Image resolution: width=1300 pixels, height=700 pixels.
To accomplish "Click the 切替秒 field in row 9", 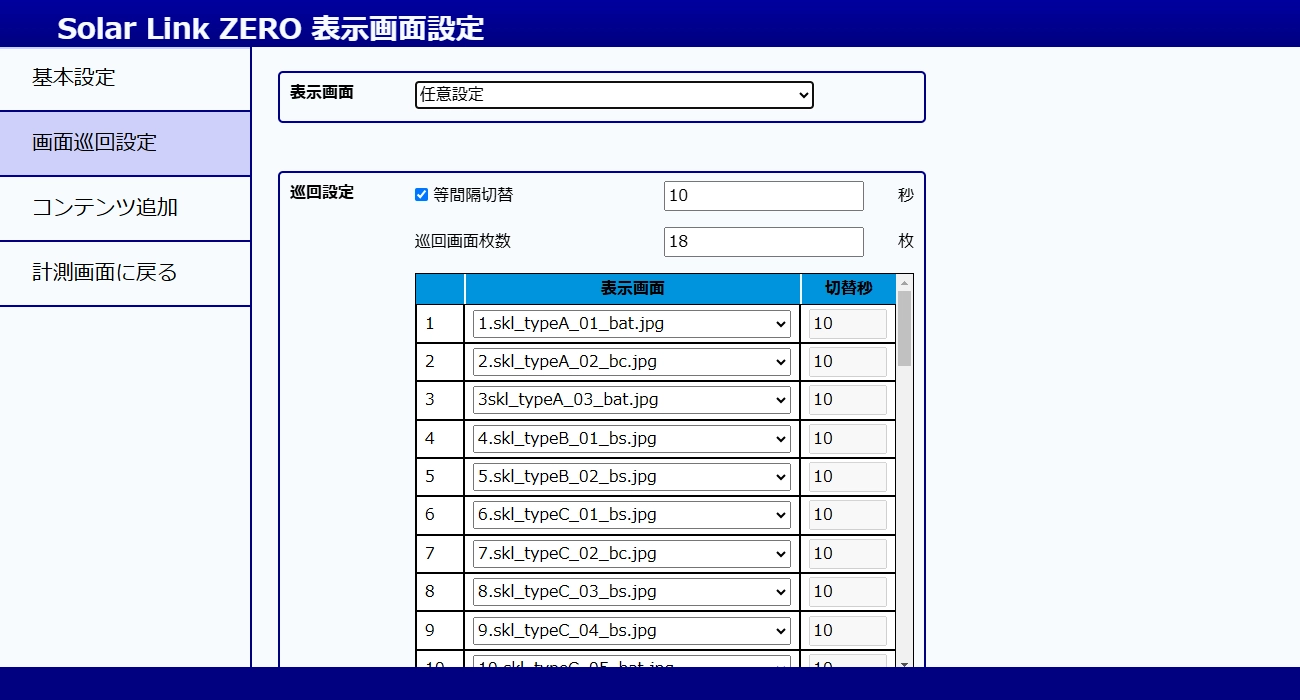I will point(847,630).
